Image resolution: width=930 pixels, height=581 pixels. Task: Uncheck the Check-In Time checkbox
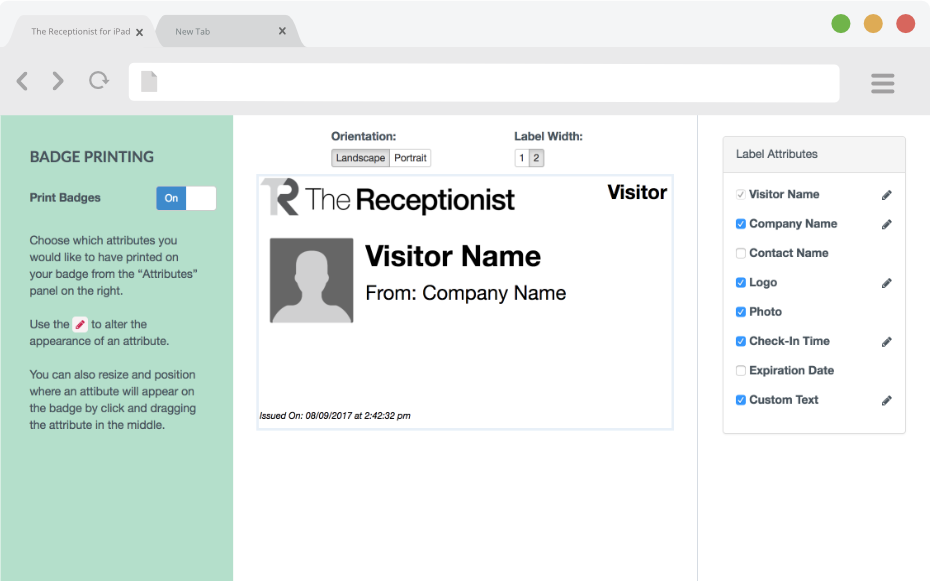(x=741, y=341)
